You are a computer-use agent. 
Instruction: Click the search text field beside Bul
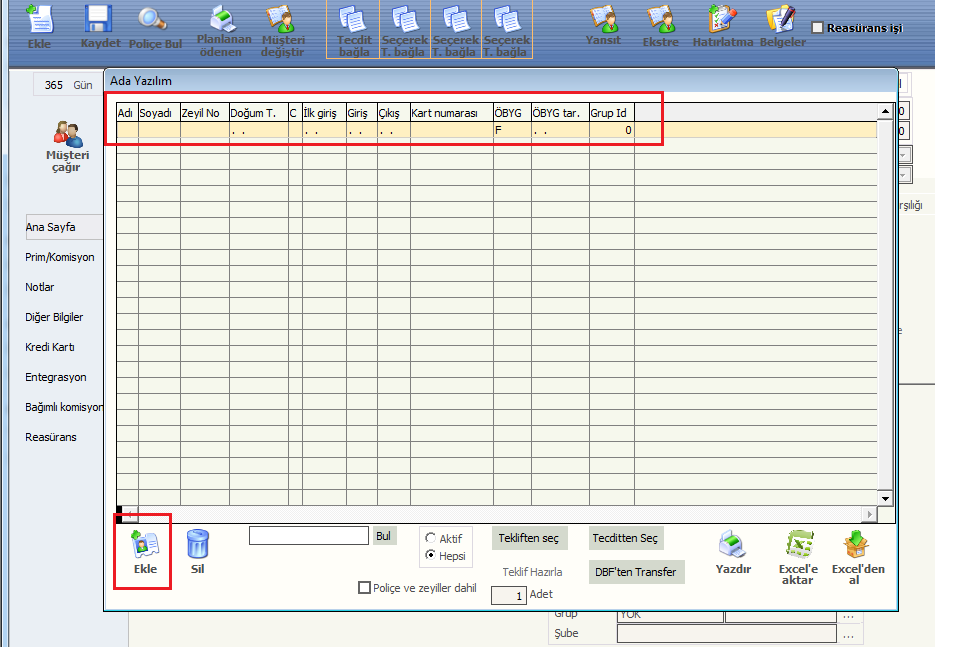pyautogui.click(x=309, y=536)
